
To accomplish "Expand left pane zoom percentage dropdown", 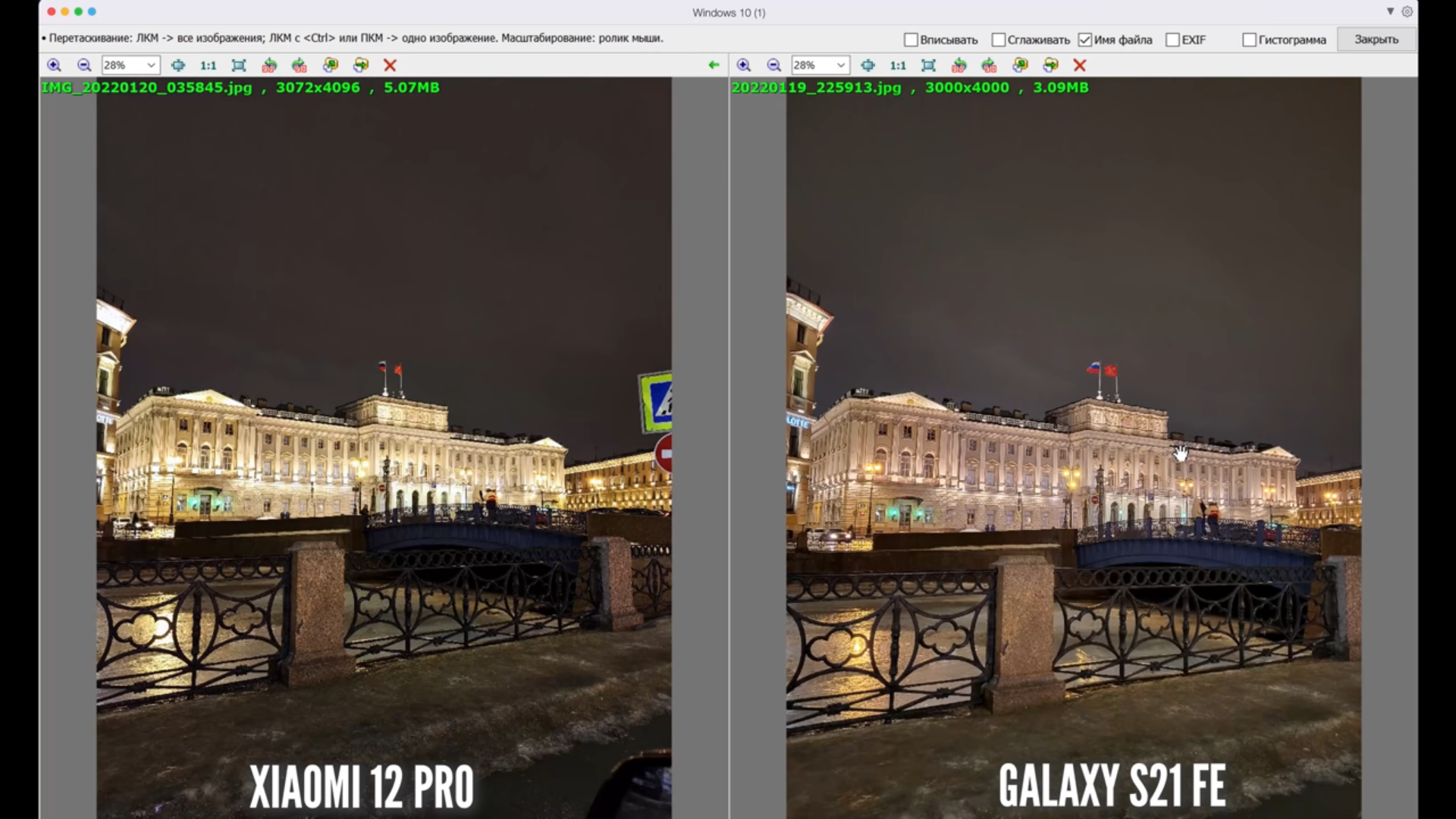I will (x=151, y=65).
